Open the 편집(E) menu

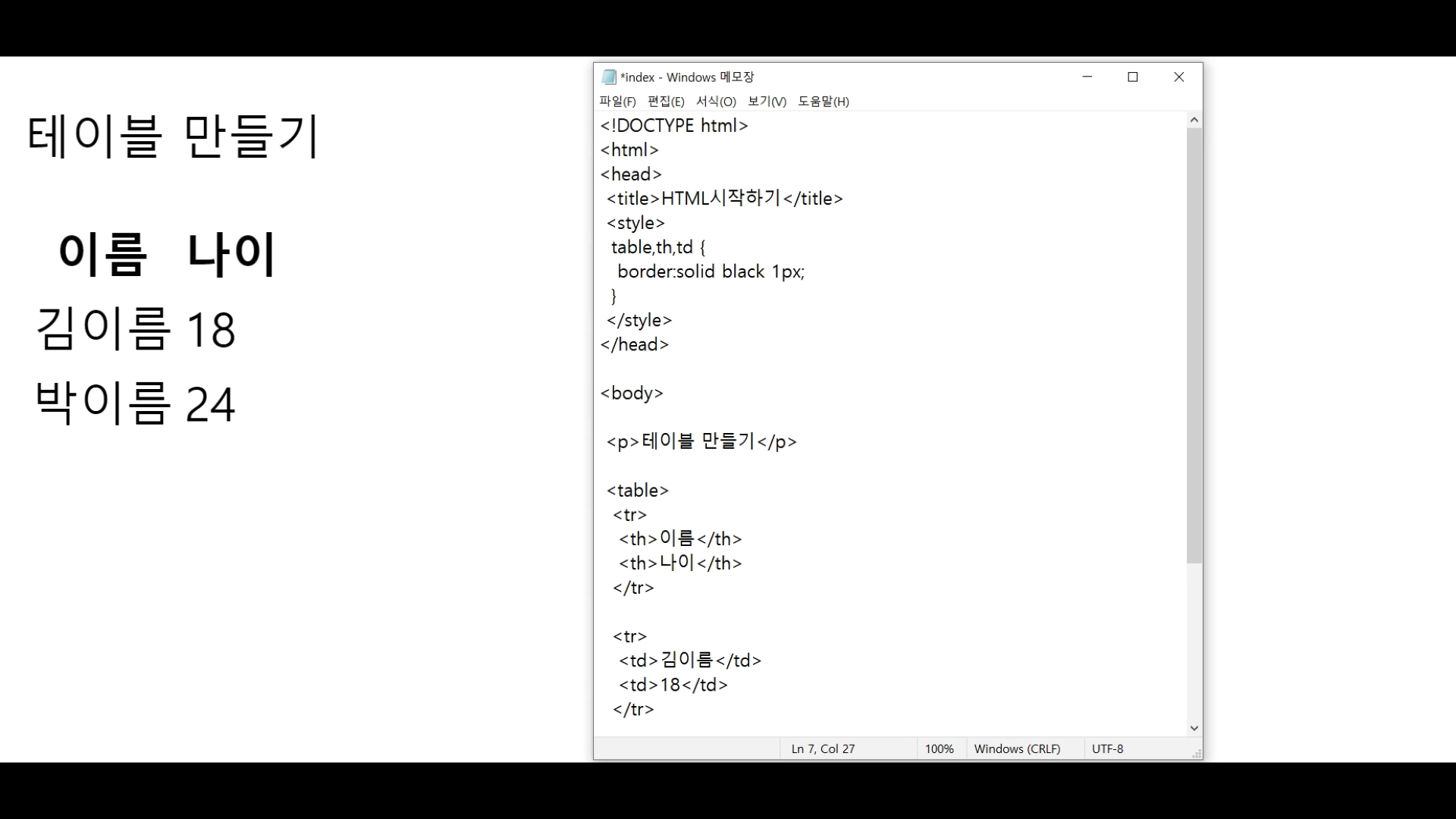click(x=666, y=102)
